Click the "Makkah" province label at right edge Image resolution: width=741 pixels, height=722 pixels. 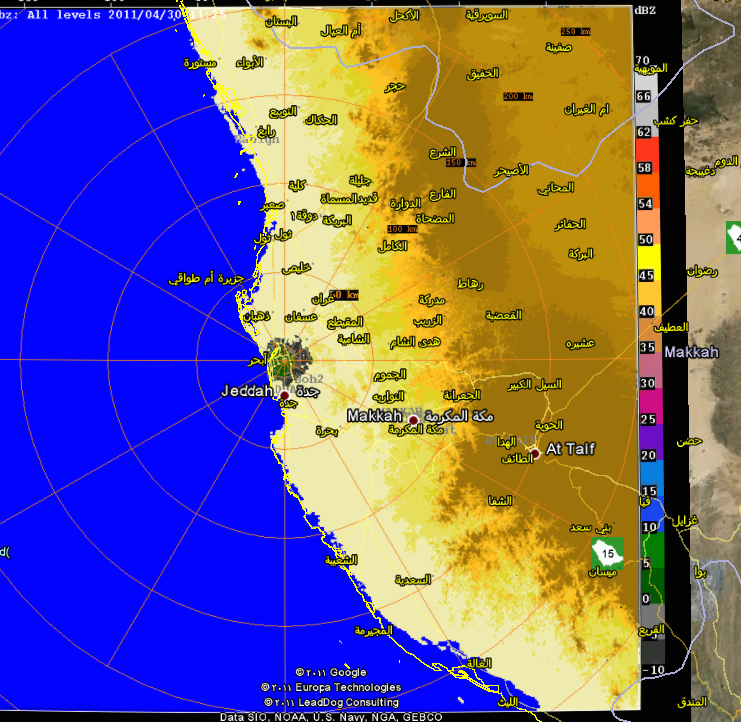pyautogui.click(x=691, y=352)
